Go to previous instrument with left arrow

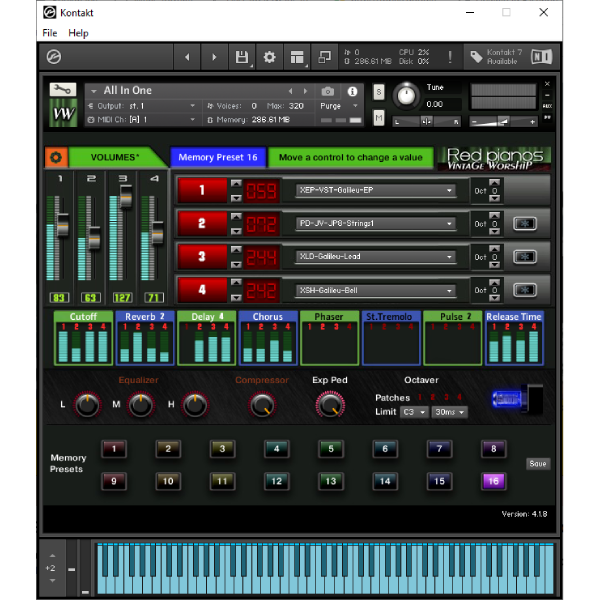(188, 57)
